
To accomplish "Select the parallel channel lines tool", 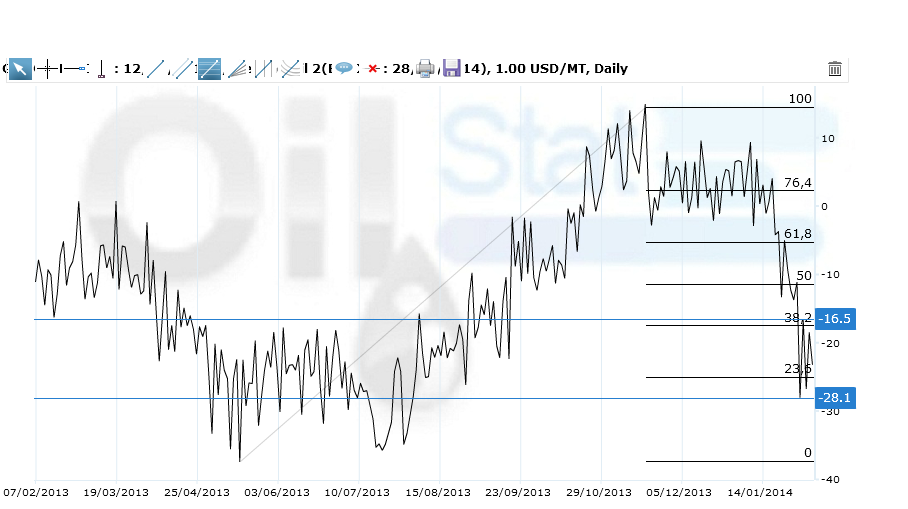I will (x=182, y=69).
